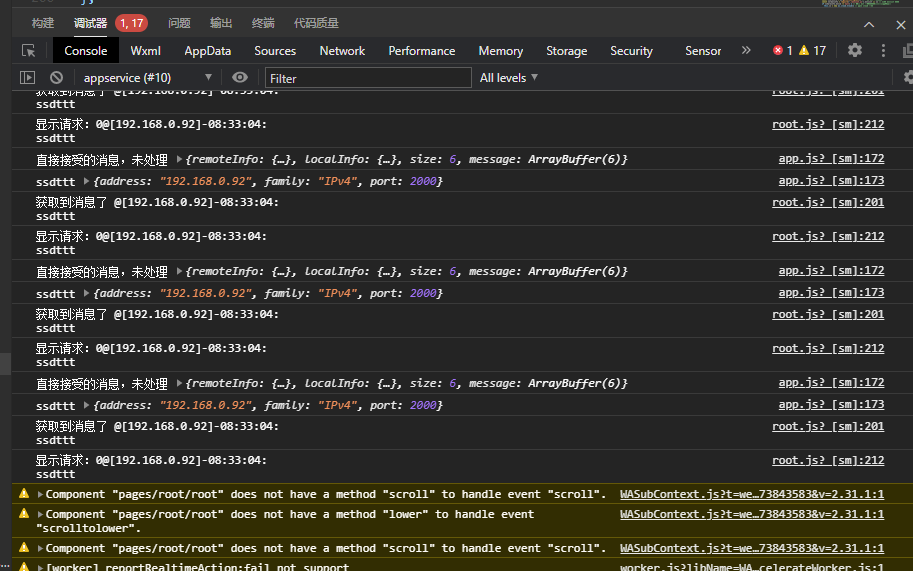Open DevTools settings gear
The height and width of the screenshot is (571, 913).
point(855,51)
